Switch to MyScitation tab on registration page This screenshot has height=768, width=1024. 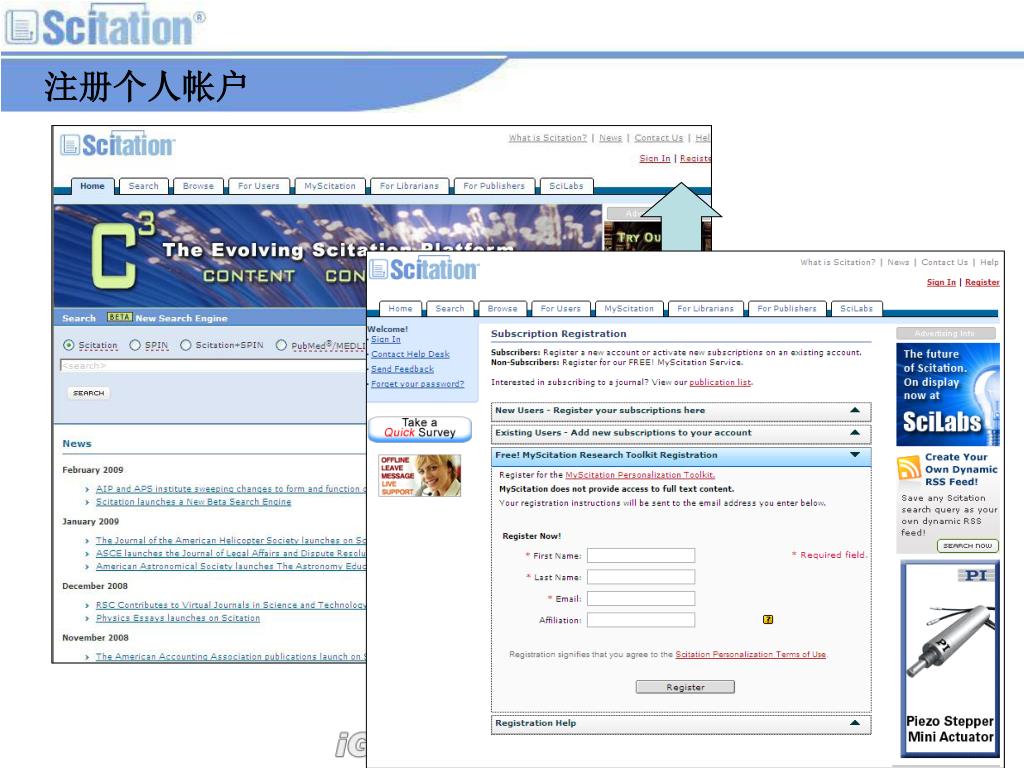pos(629,308)
